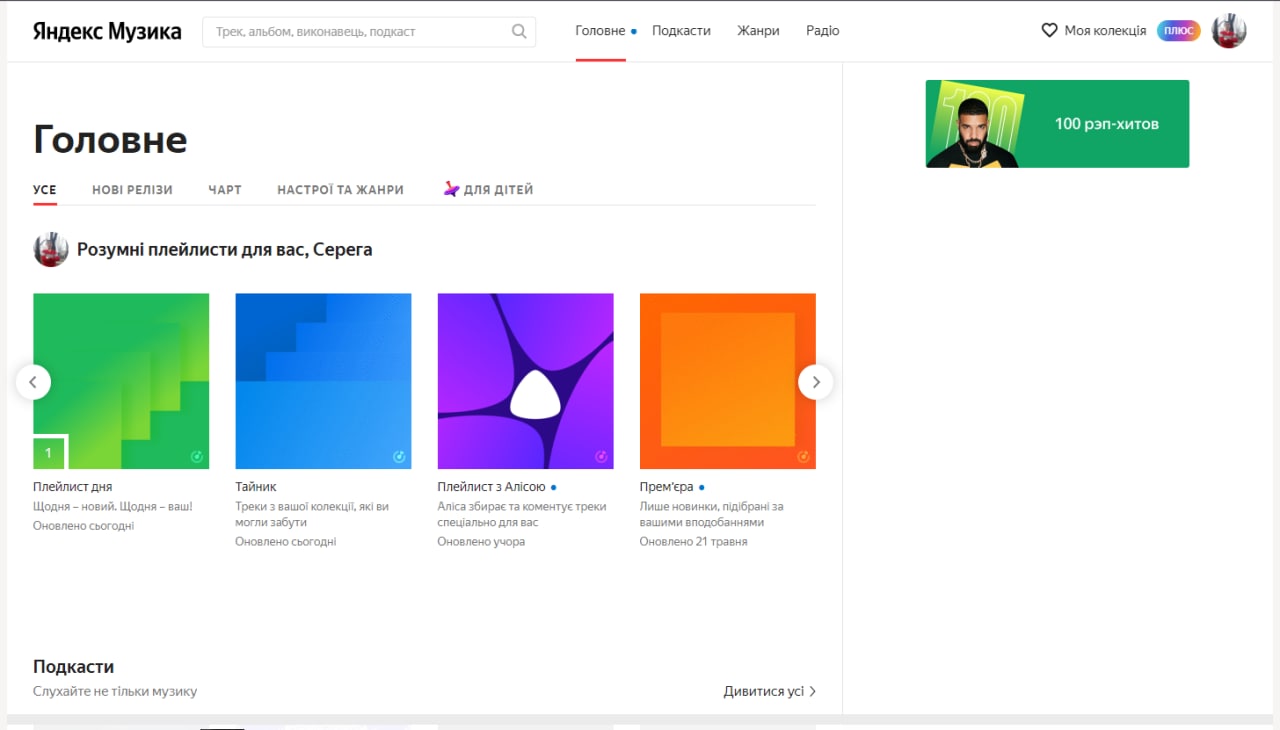This screenshot has height=730, width=1280.
Task: Click the Оновлено учора text
Action: coord(481,541)
